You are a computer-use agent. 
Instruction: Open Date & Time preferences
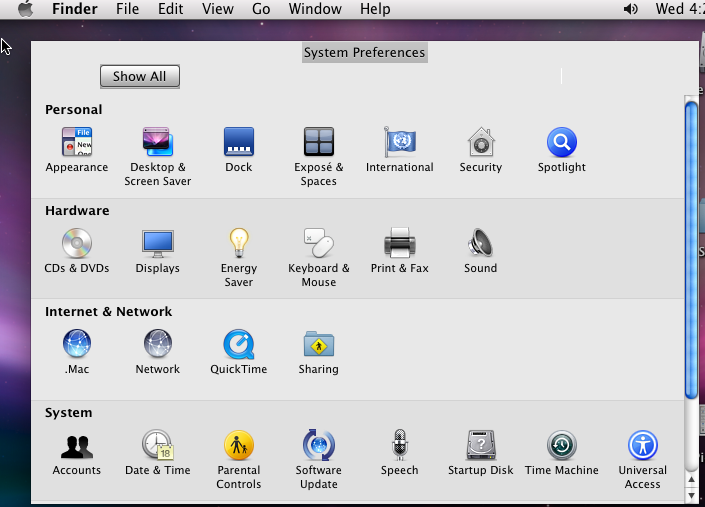click(157, 453)
